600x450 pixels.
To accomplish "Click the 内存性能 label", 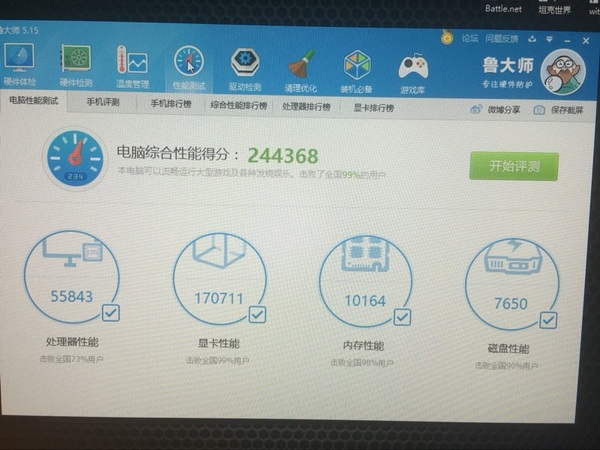I will click(363, 346).
